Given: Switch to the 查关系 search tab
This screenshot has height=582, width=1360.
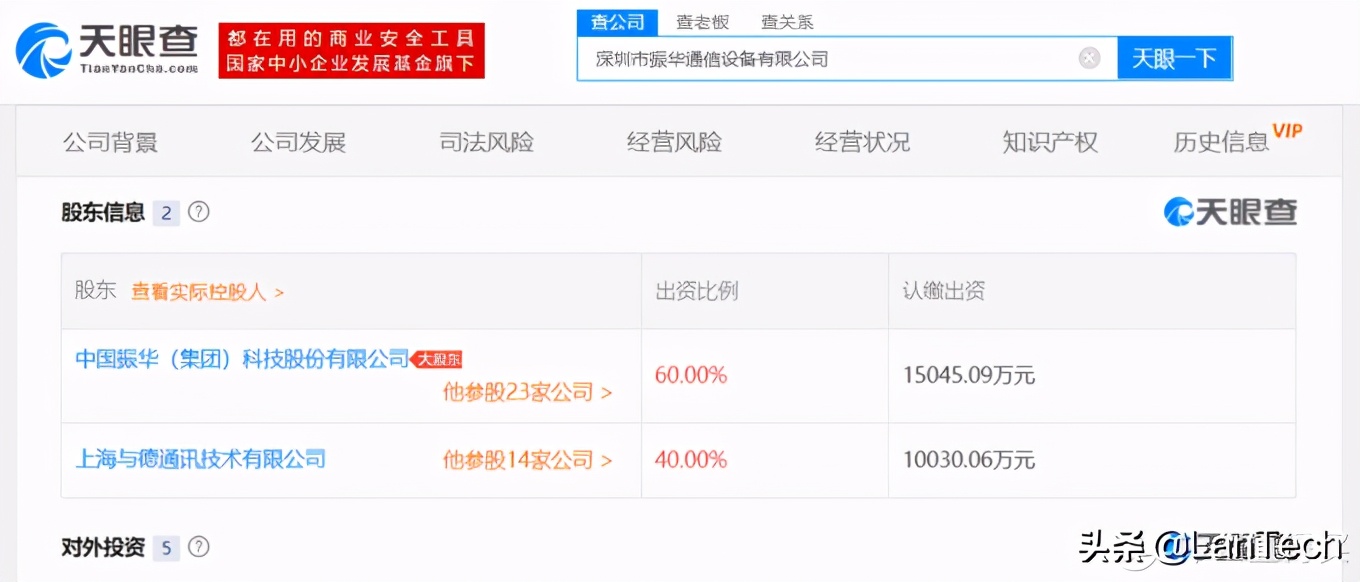Looking at the screenshot, I should click(x=786, y=22).
